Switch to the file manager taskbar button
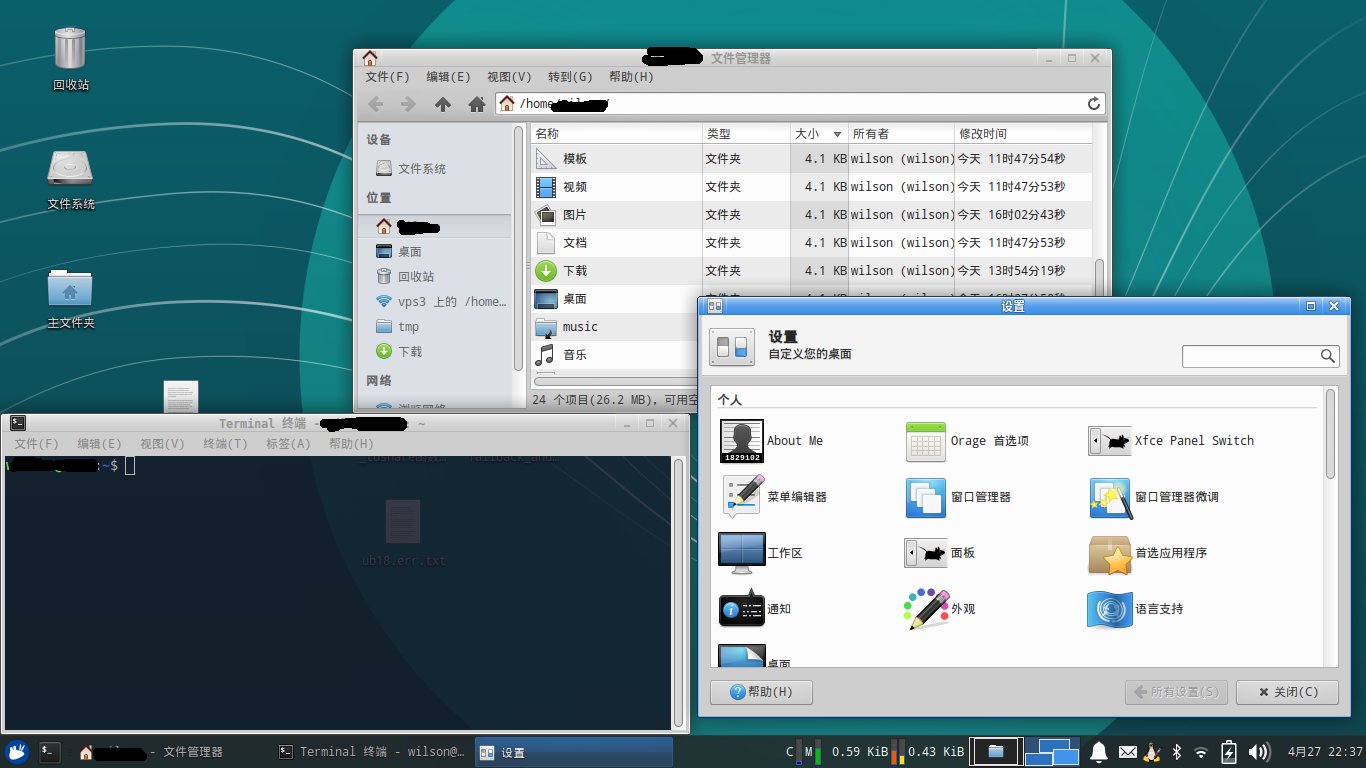 pos(172,752)
